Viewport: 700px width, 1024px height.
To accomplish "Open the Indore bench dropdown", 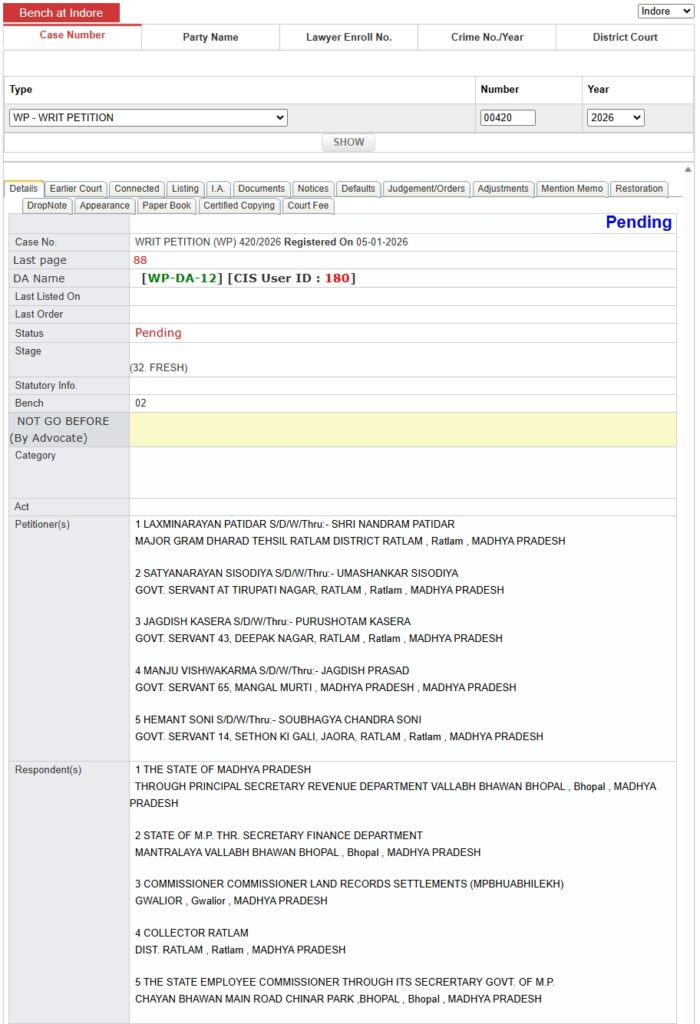I will click(x=665, y=11).
